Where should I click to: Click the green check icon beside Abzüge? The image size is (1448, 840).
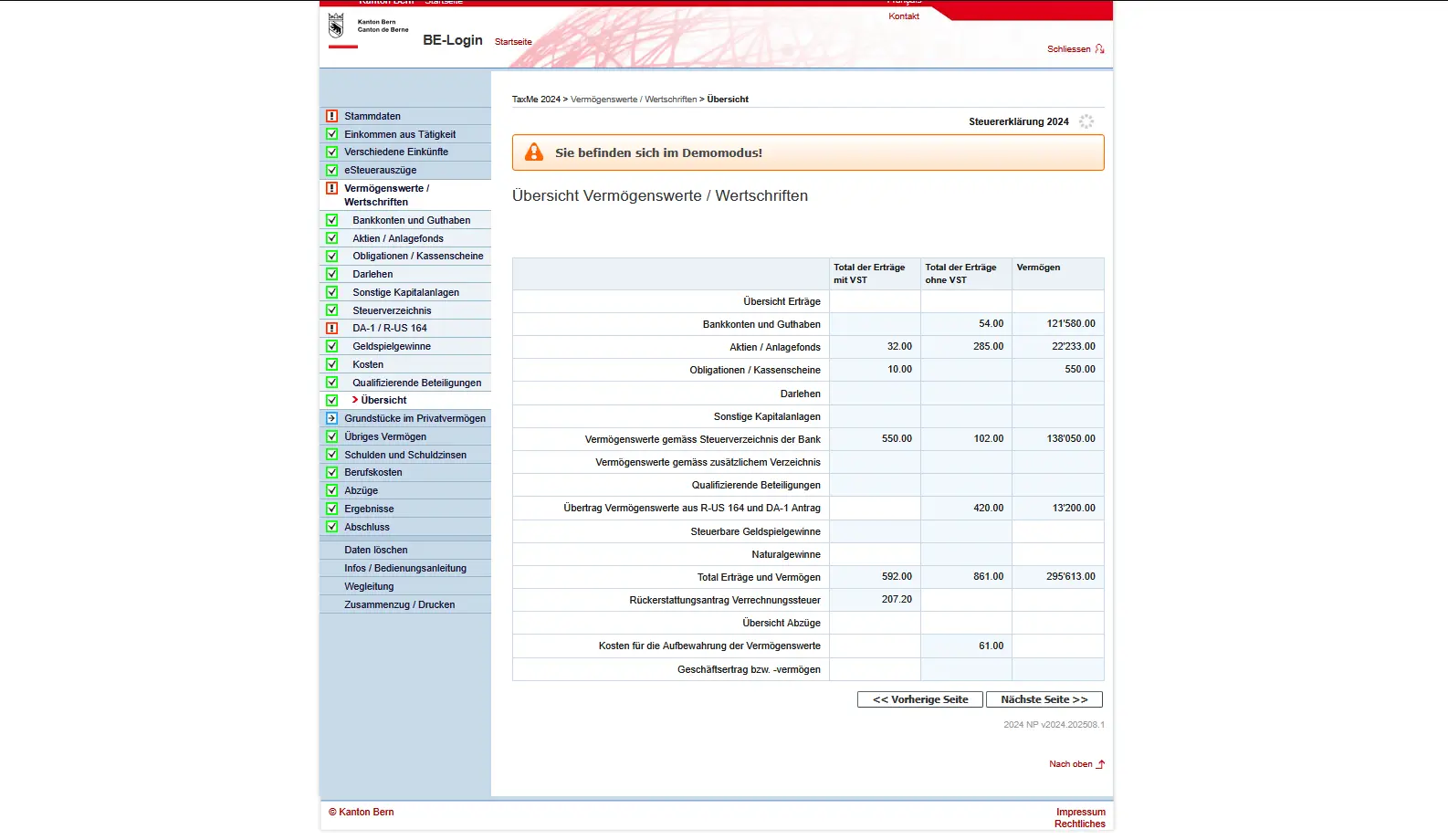pos(332,490)
